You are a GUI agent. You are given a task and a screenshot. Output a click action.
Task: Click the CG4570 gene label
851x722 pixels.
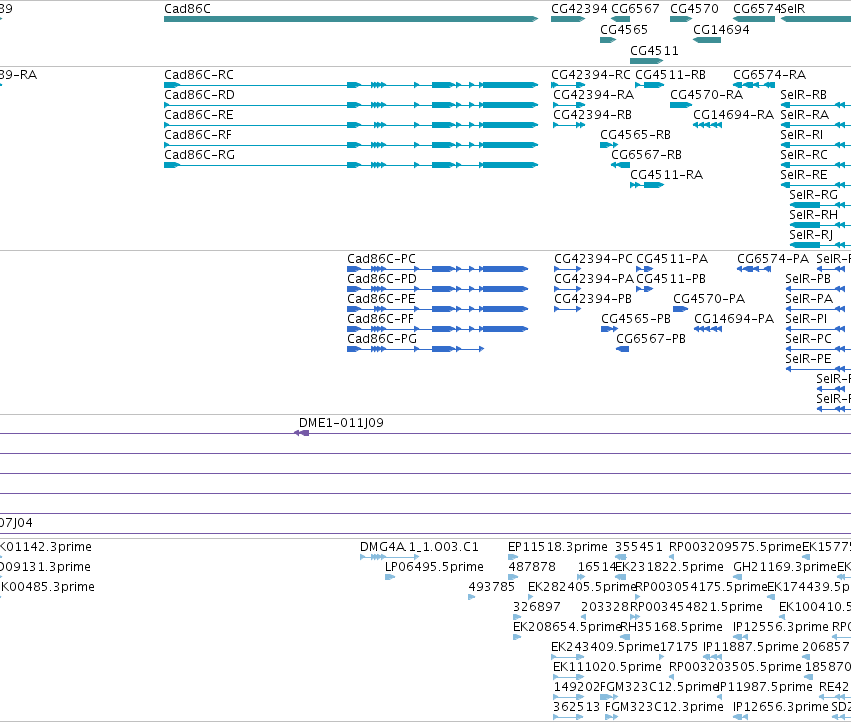pos(694,9)
